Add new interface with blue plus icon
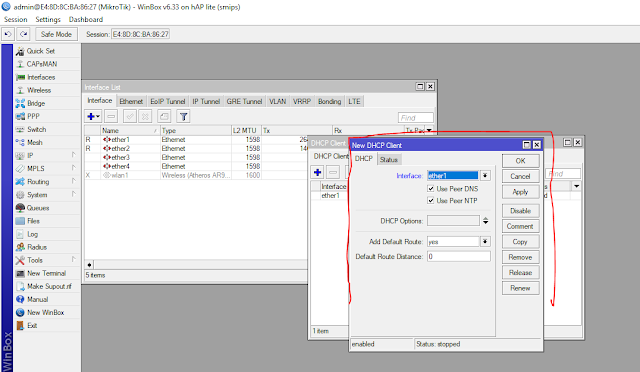 coord(93,117)
